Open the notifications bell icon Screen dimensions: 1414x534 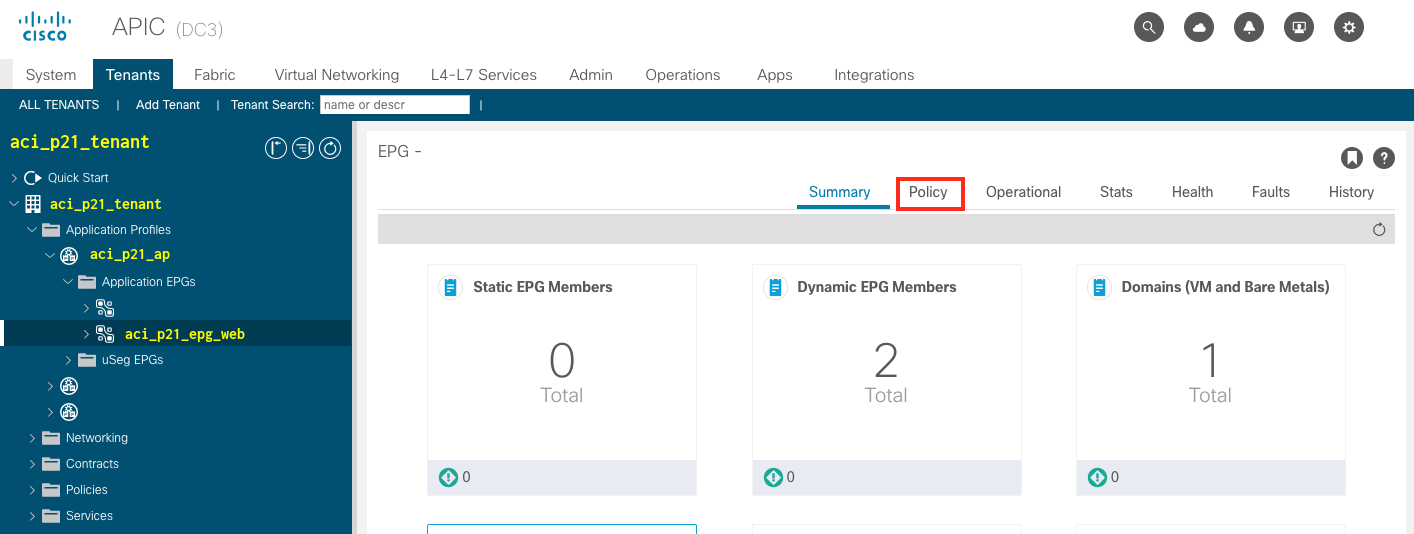pos(1249,27)
